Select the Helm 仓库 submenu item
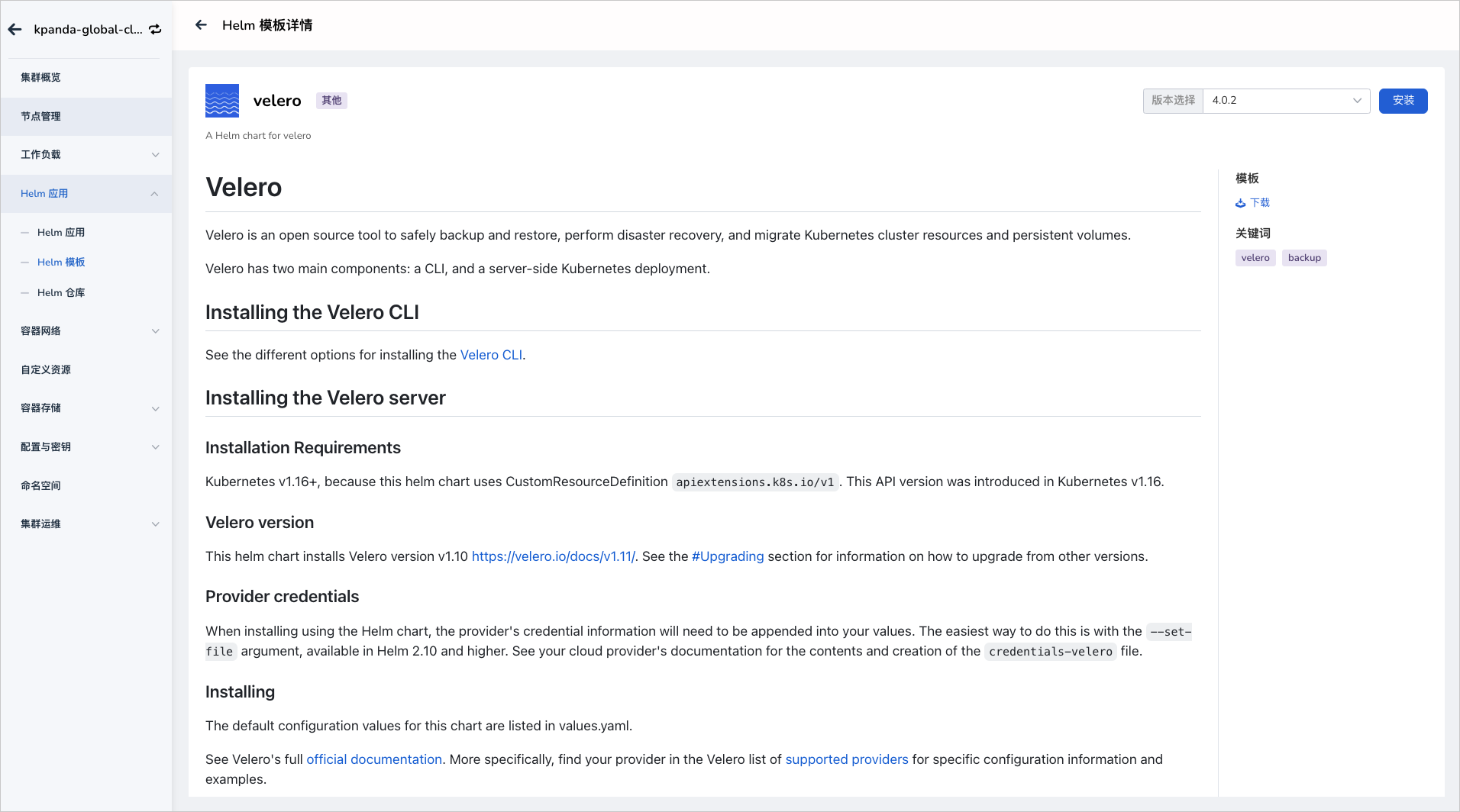This screenshot has height=812, width=1460. [61, 292]
